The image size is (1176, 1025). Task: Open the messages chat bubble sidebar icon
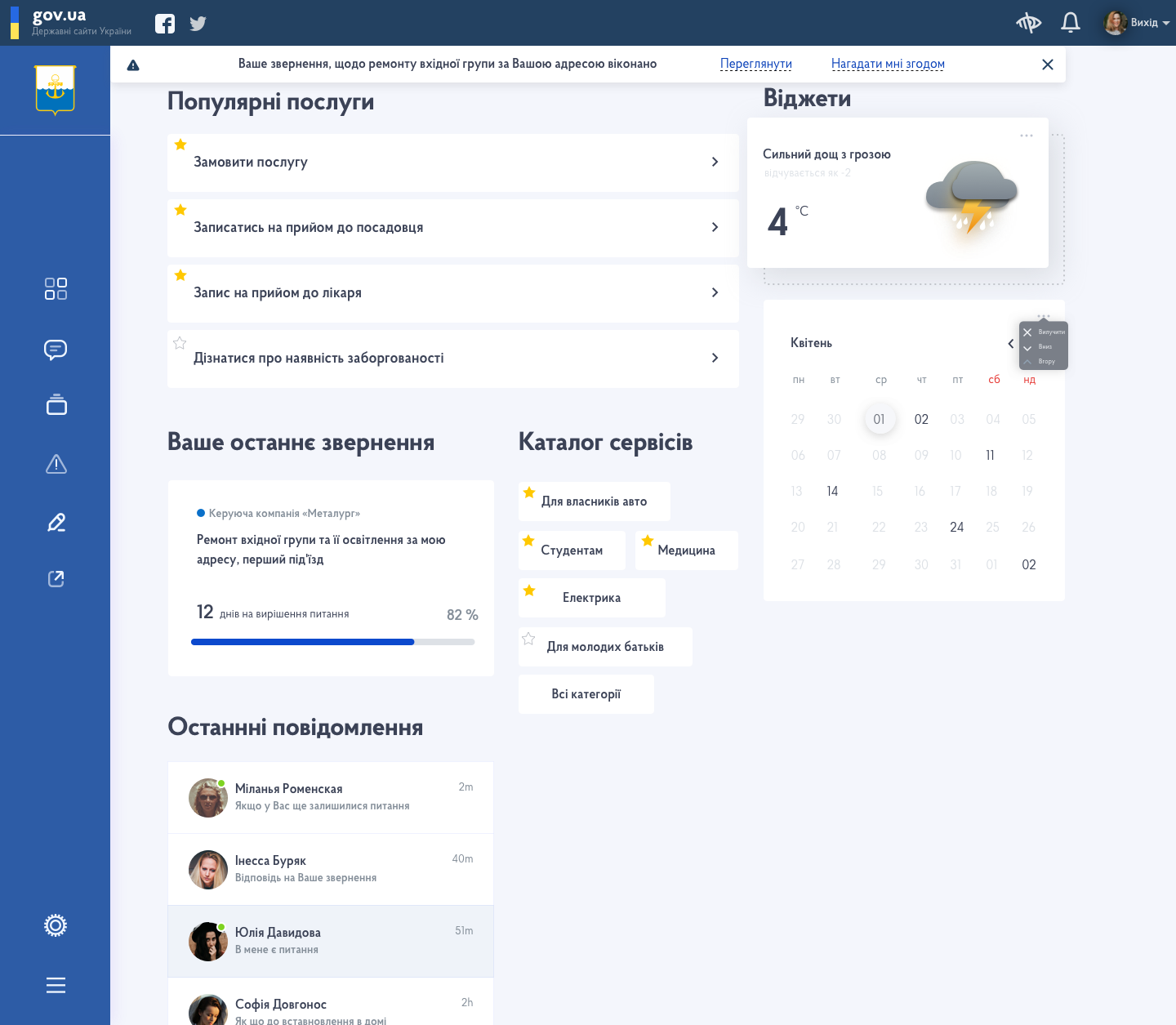pyautogui.click(x=56, y=350)
